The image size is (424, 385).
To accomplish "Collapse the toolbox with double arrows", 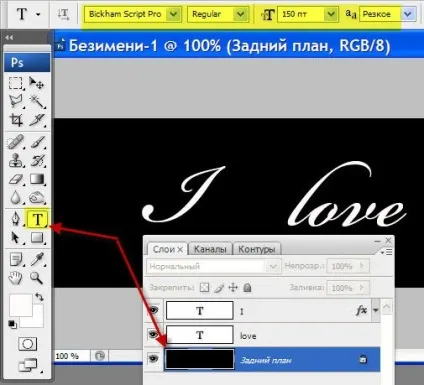I will coord(9,38).
